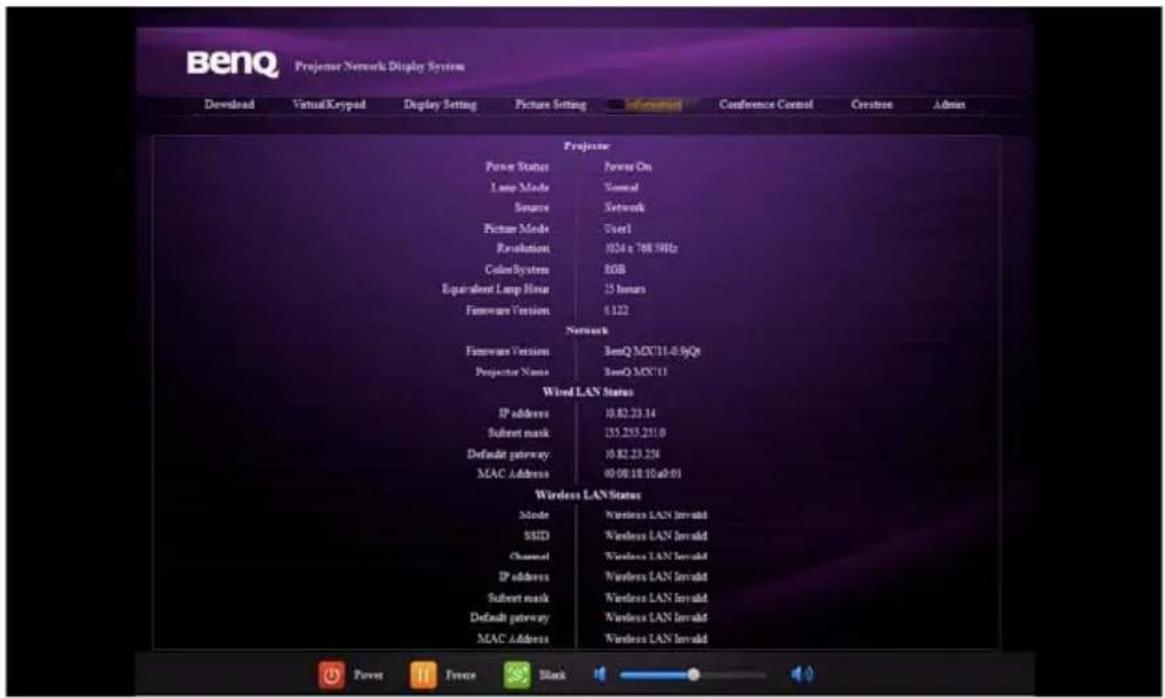The height and width of the screenshot is (698, 1165).
Task: Click the wireless Mode label
Action: [x=534, y=514]
